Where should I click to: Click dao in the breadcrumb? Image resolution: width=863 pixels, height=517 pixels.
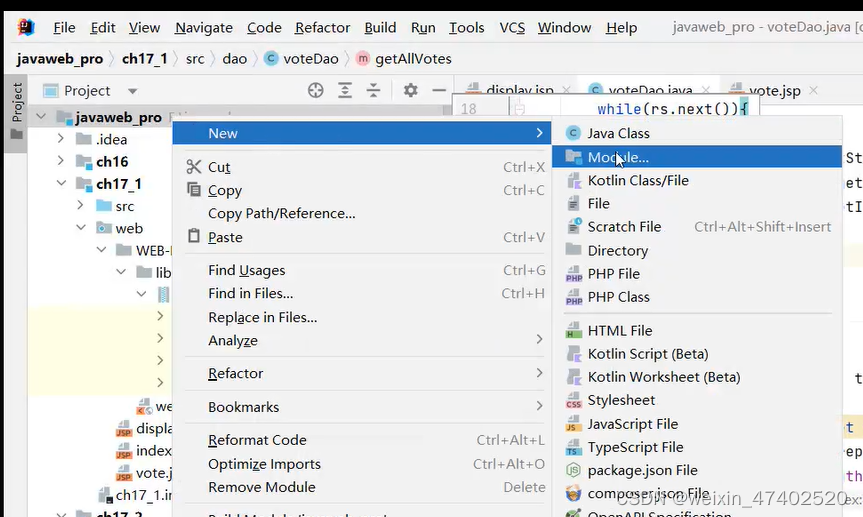click(x=234, y=59)
